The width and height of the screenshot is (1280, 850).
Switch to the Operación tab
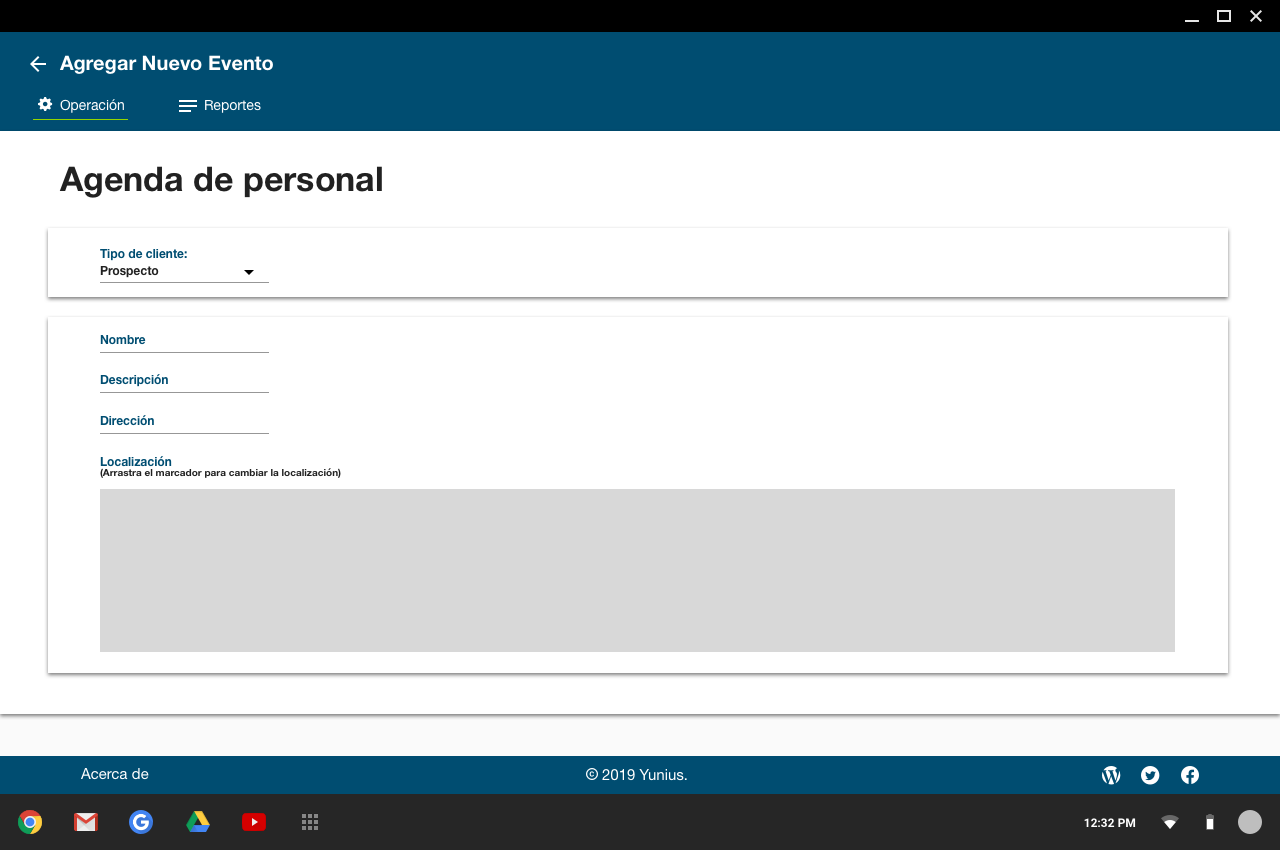(81, 105)
